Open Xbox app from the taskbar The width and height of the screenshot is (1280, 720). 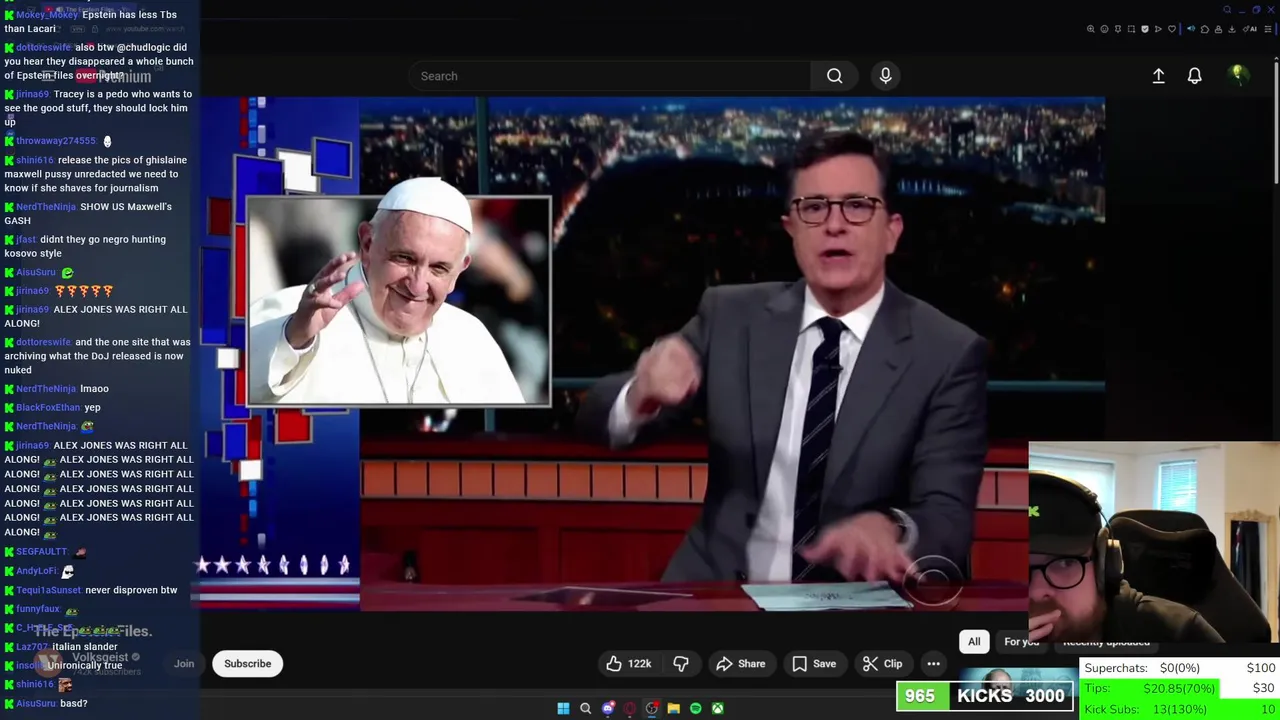[x=718, y=709]
